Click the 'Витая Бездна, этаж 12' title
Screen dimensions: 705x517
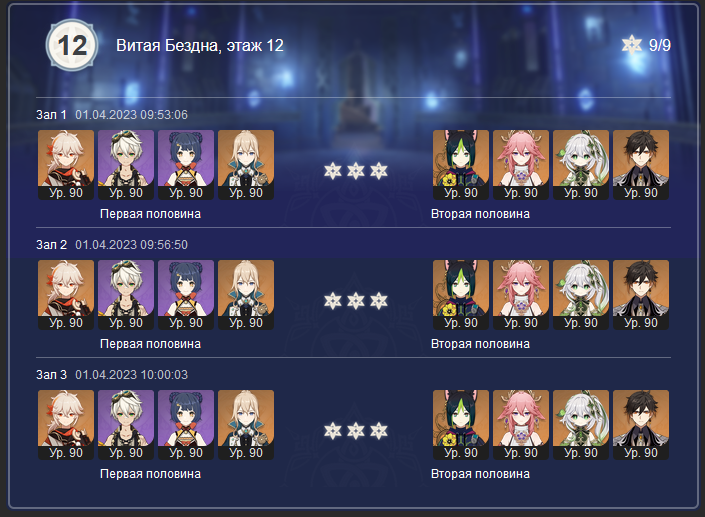point(200,45)
